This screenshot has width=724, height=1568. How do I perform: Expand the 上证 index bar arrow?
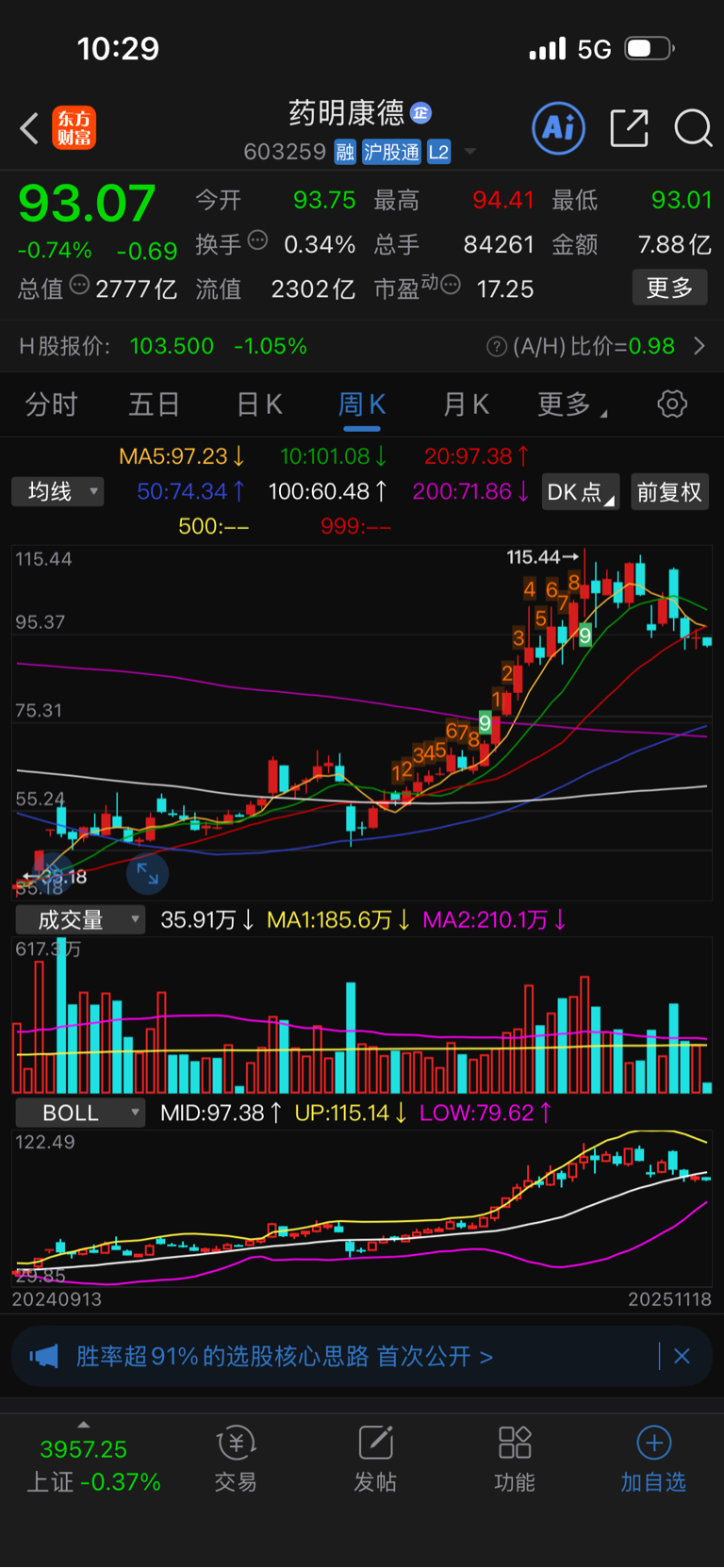coord(84,1425)
